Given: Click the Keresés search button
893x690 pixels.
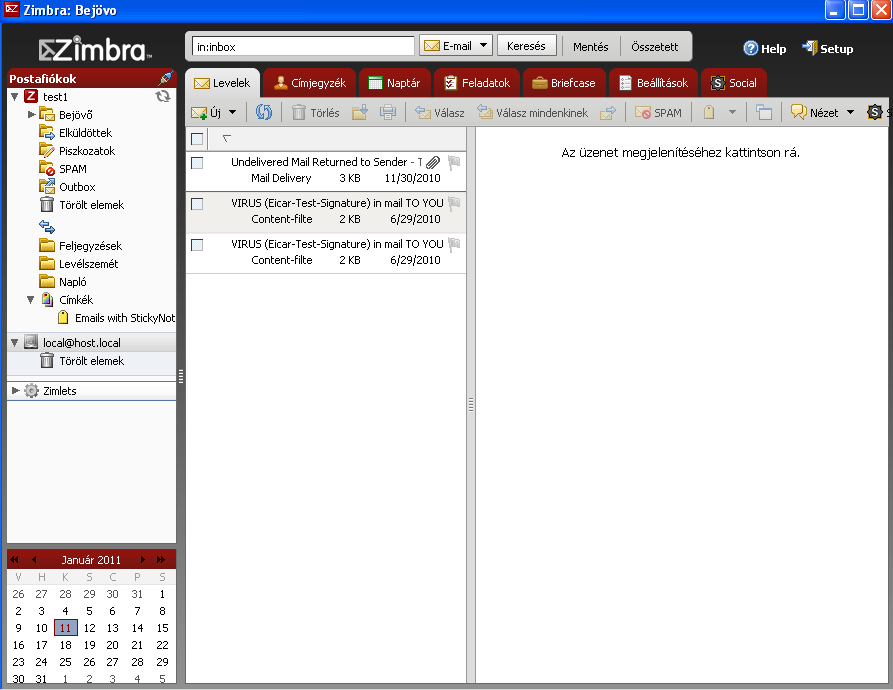Looking at the screenshot, I should point(526,46).
